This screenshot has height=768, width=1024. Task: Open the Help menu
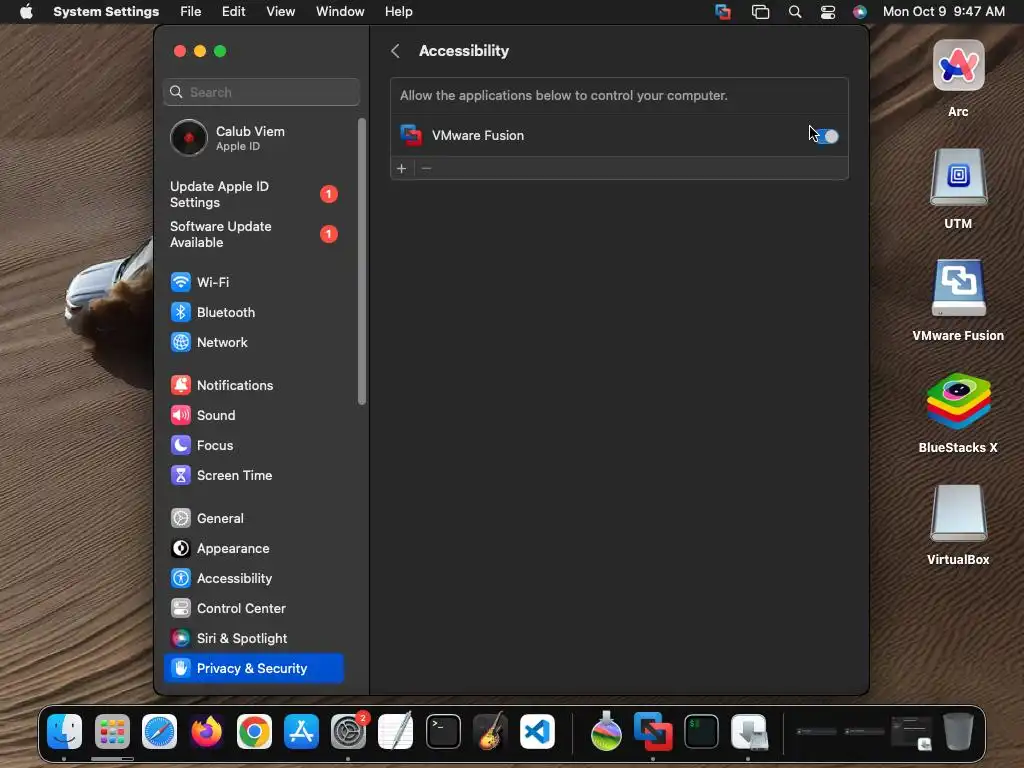398,12
